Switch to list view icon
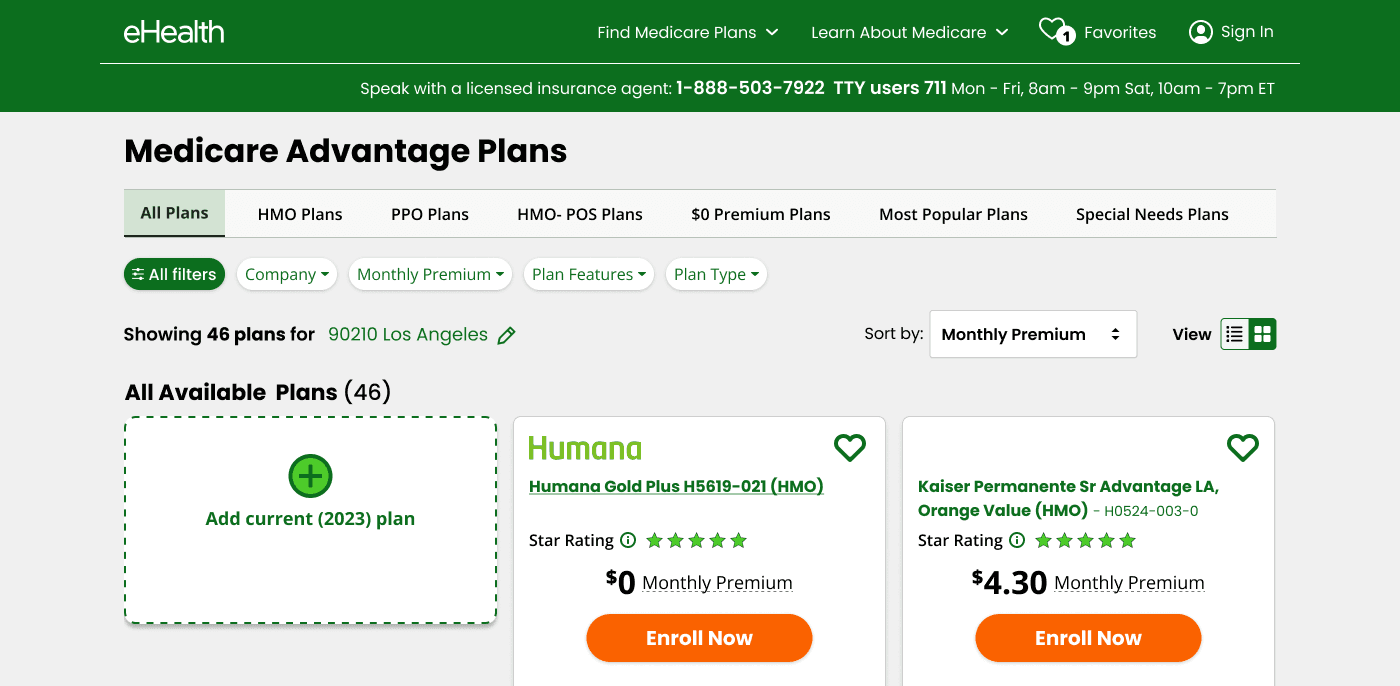Image resolution: width=1400 pixels, height=686 pixels. point(1235,334)
